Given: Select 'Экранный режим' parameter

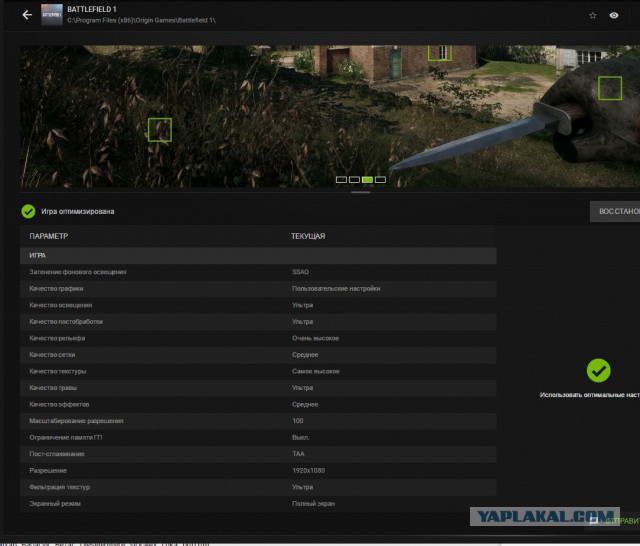Looking at the screenshot, I should pyautogui.click(x=55, y=504).
